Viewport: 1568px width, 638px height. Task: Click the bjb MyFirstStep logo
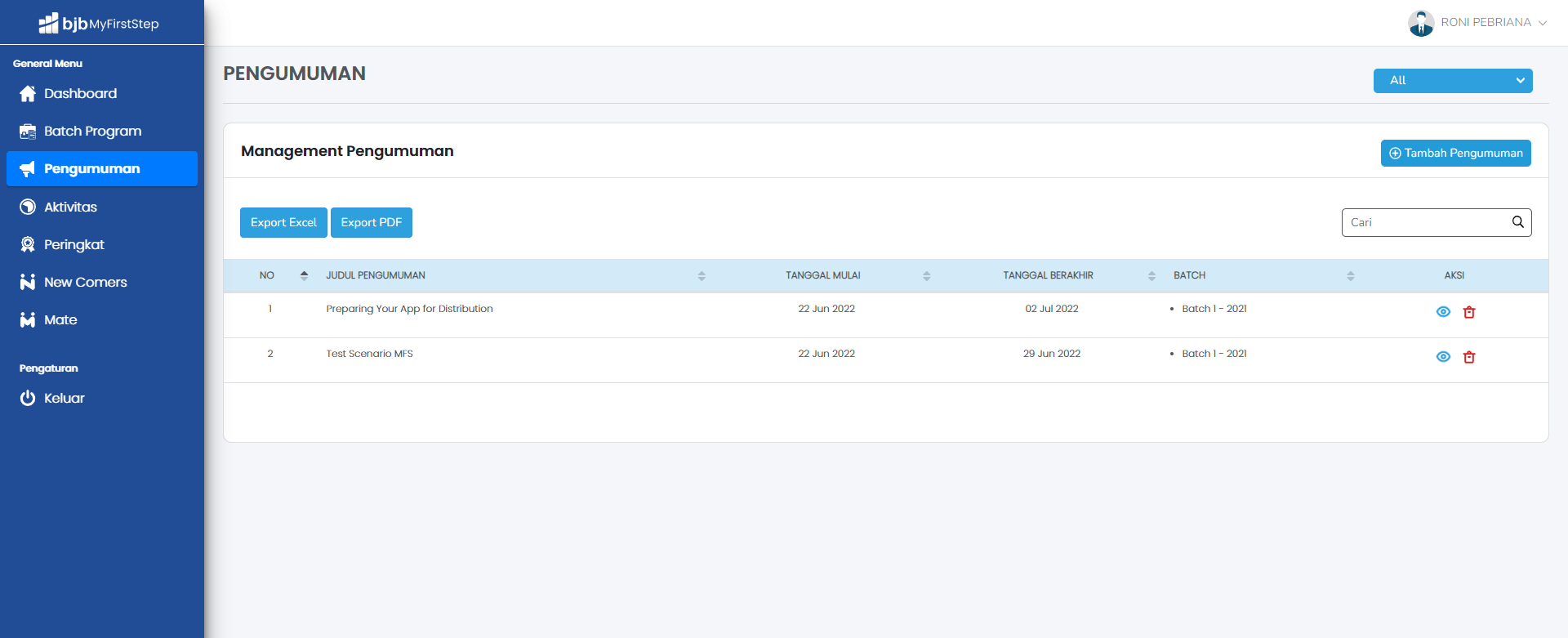[x=99, y=23]
